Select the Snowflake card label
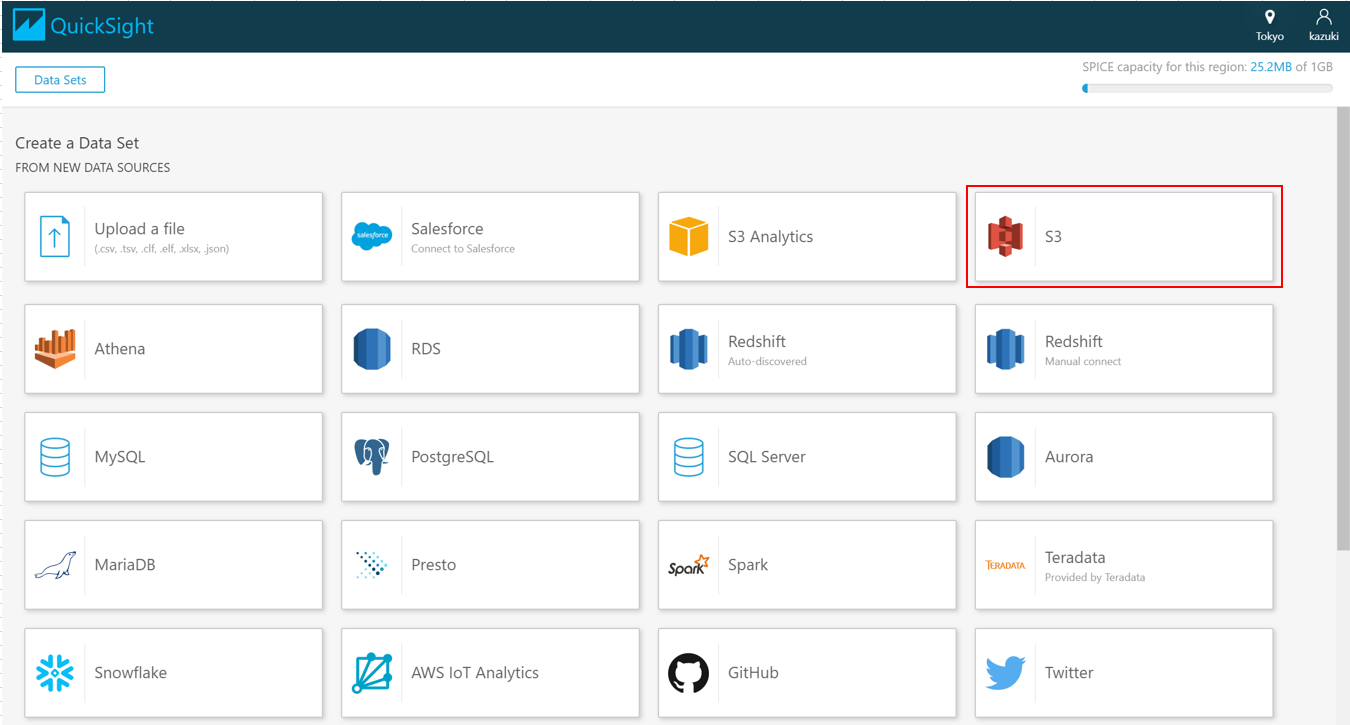Screen dimensions: 1350x725 [131, 673]
